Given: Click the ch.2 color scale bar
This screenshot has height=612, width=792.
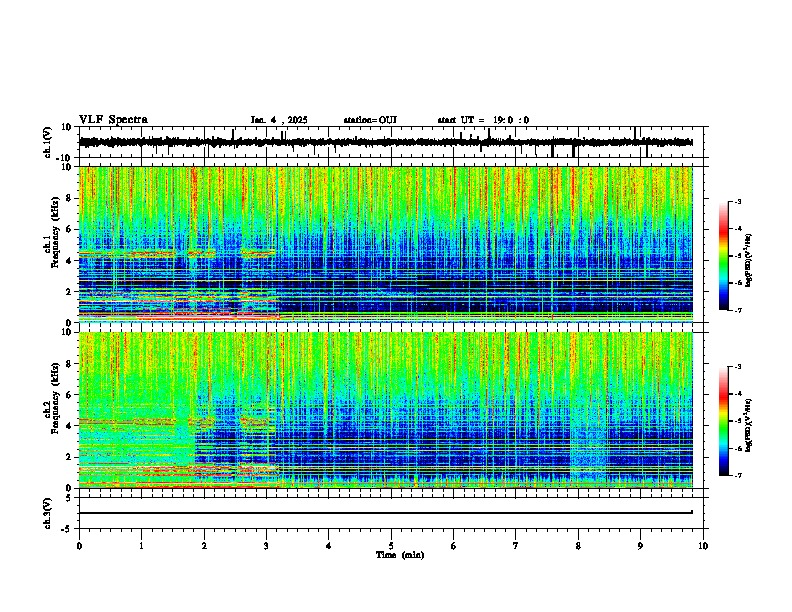Looking at the screenshot, I should (x=724, y=421).
